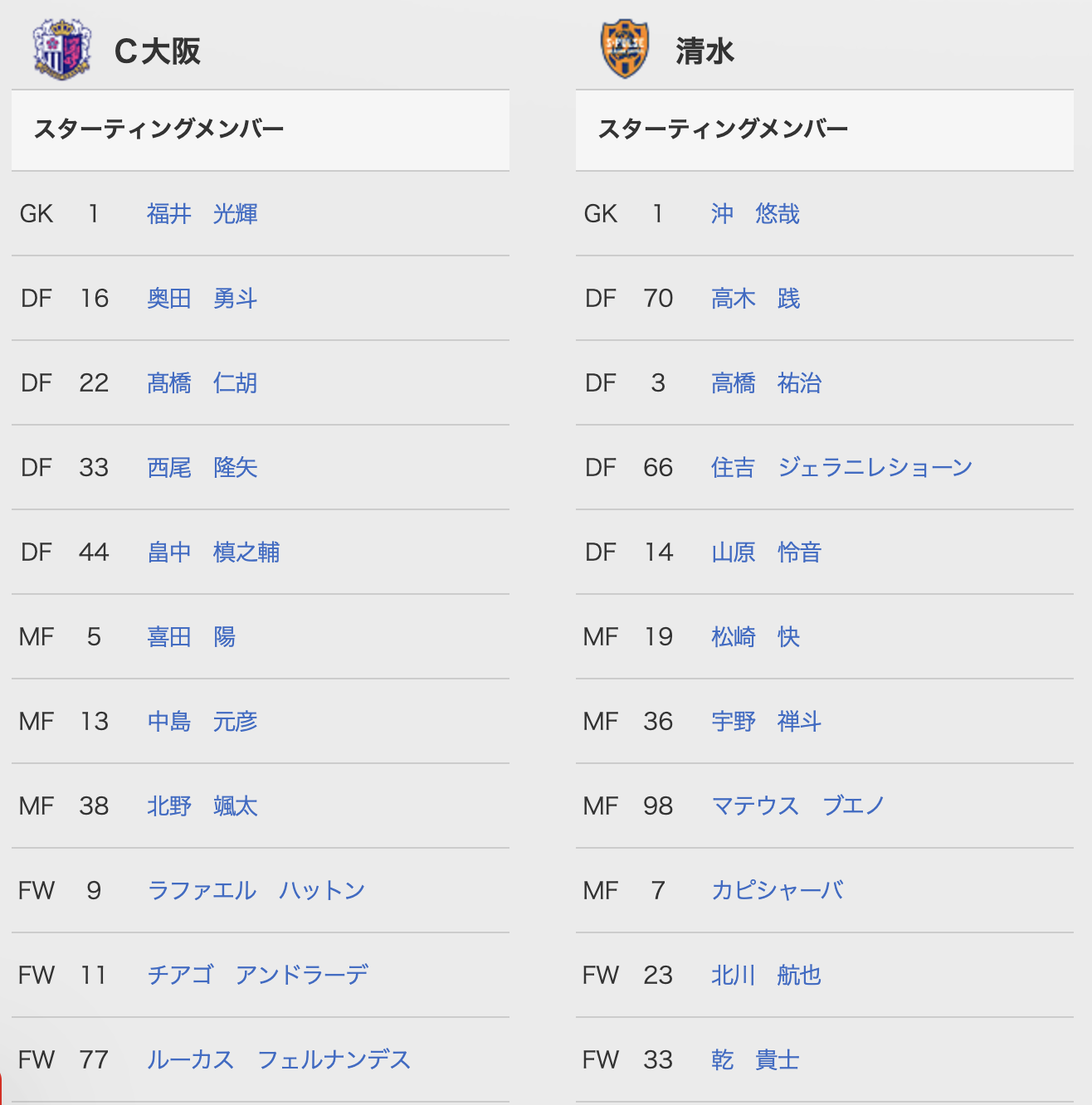Open ラファエル ハットン player page
This screenshot has width=1092, height=1105.
(256, 891)
